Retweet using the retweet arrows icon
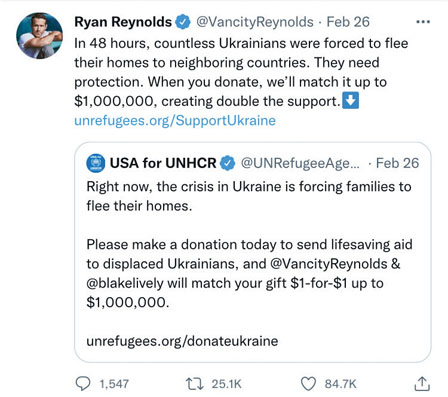448x397 pixels. coord(195,384)
